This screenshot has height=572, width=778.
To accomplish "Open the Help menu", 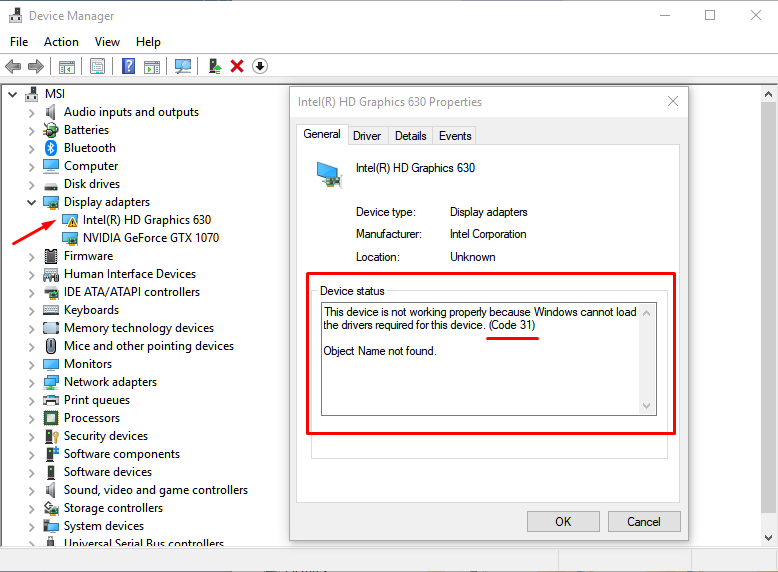I will tap(148, 42).
